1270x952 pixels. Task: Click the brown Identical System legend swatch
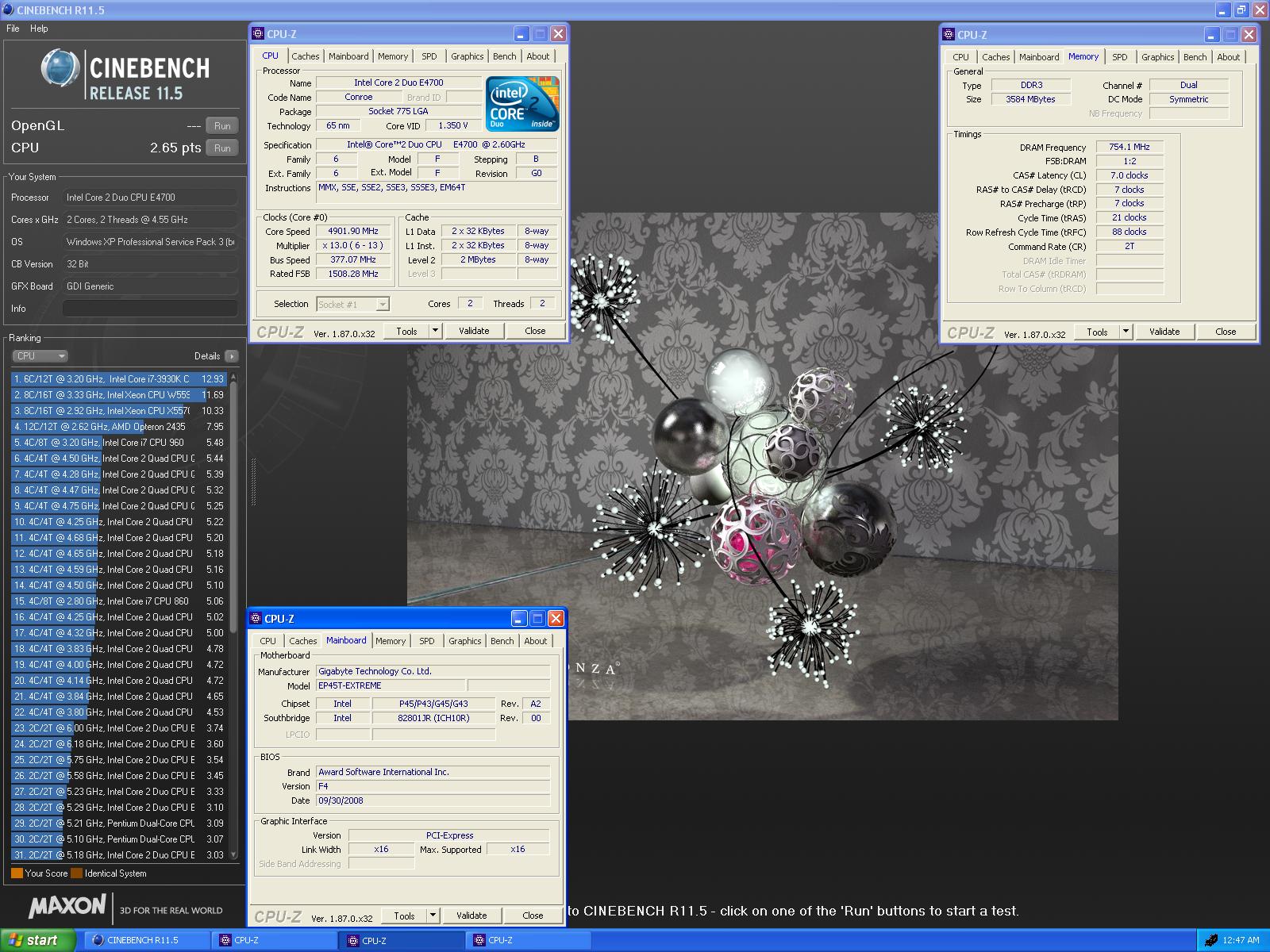coord(76,873)
